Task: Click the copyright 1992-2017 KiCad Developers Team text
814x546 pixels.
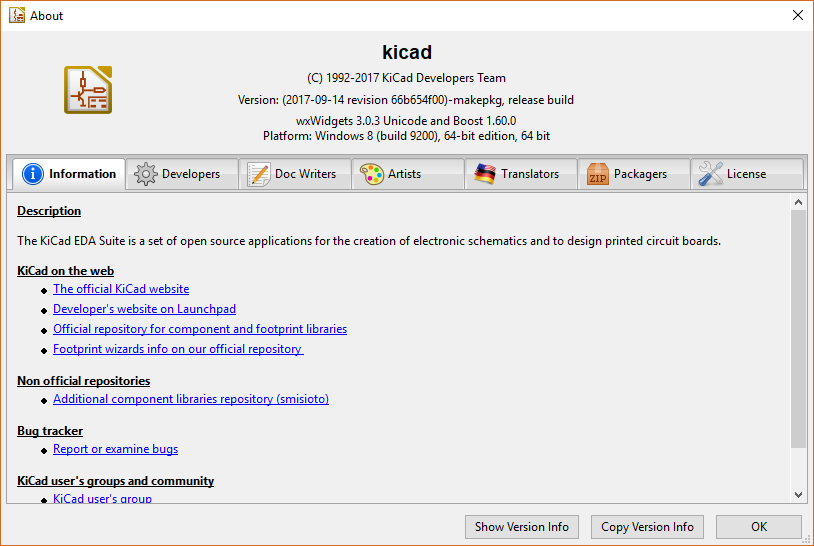Action: click(x=406, y=78)
